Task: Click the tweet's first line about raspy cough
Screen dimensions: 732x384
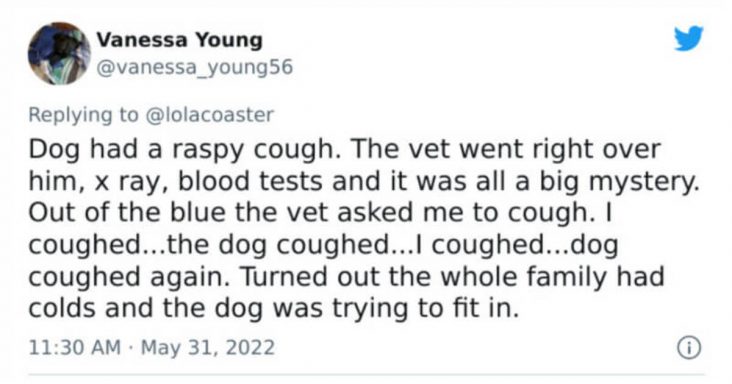Action: coord(345,150)
